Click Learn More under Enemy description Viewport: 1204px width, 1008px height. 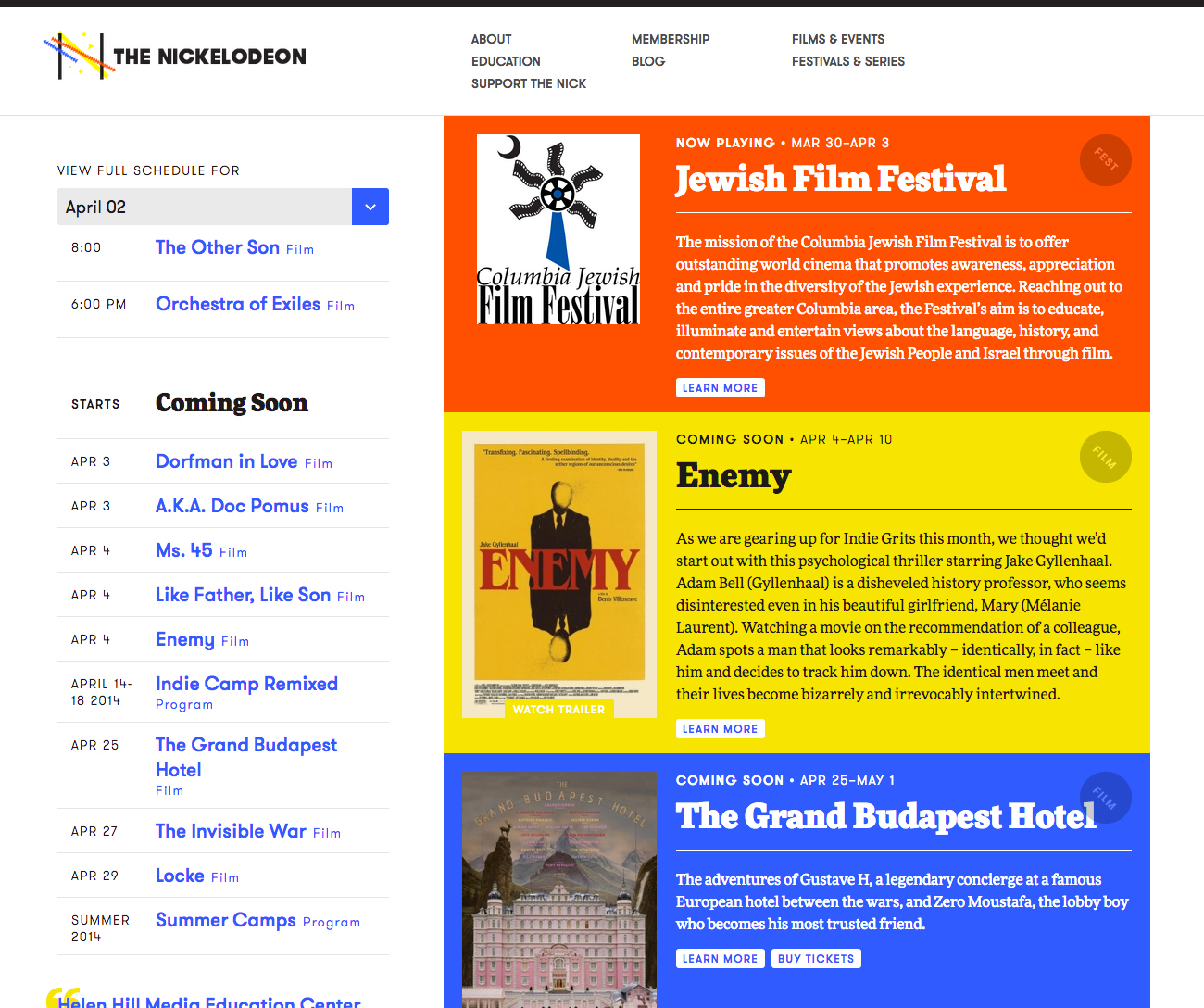click(x=720, y=729)
